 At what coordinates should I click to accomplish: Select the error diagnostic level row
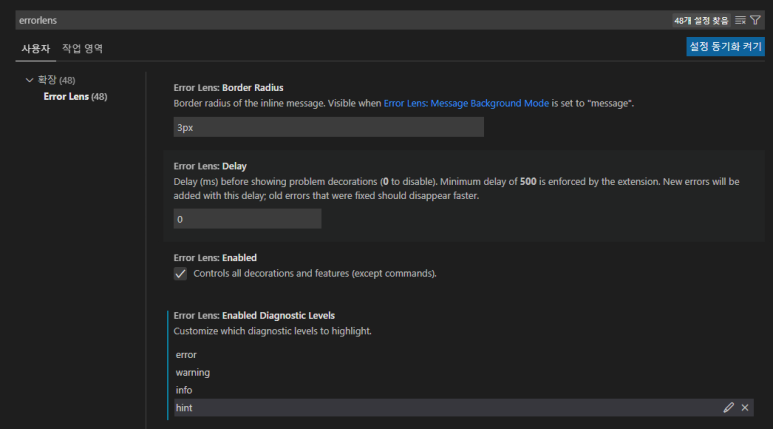463,355
